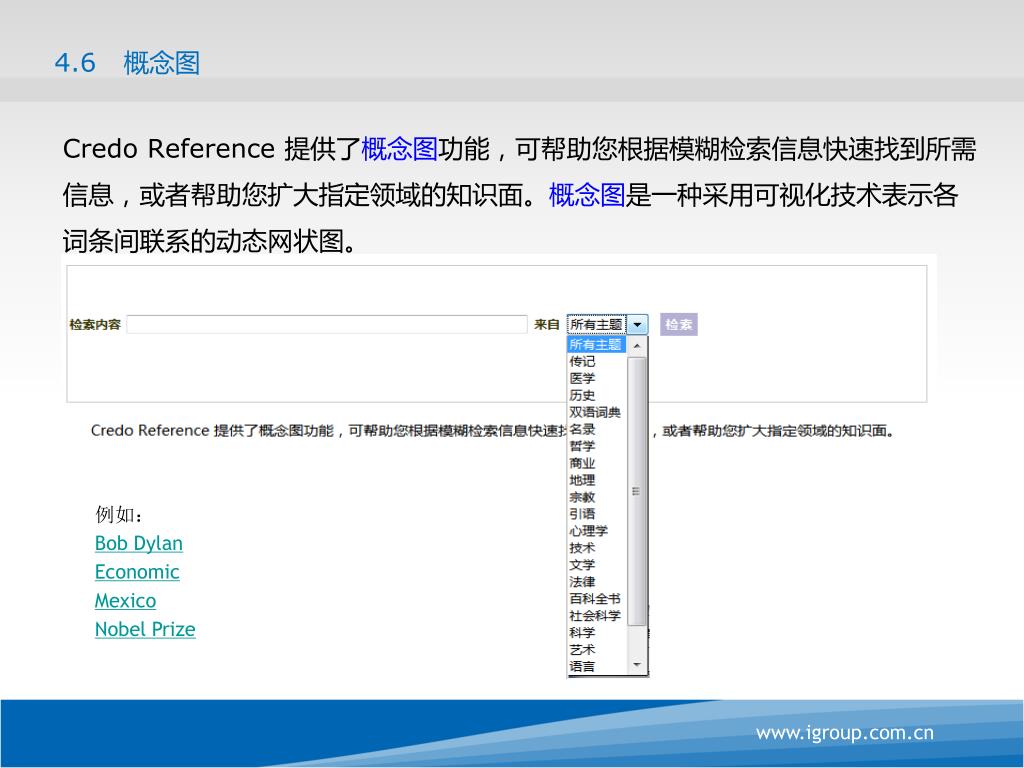Click the dropdown list scroll-down arrow
This screenshot has height=768, width=1024.
[x=637, y=665]
